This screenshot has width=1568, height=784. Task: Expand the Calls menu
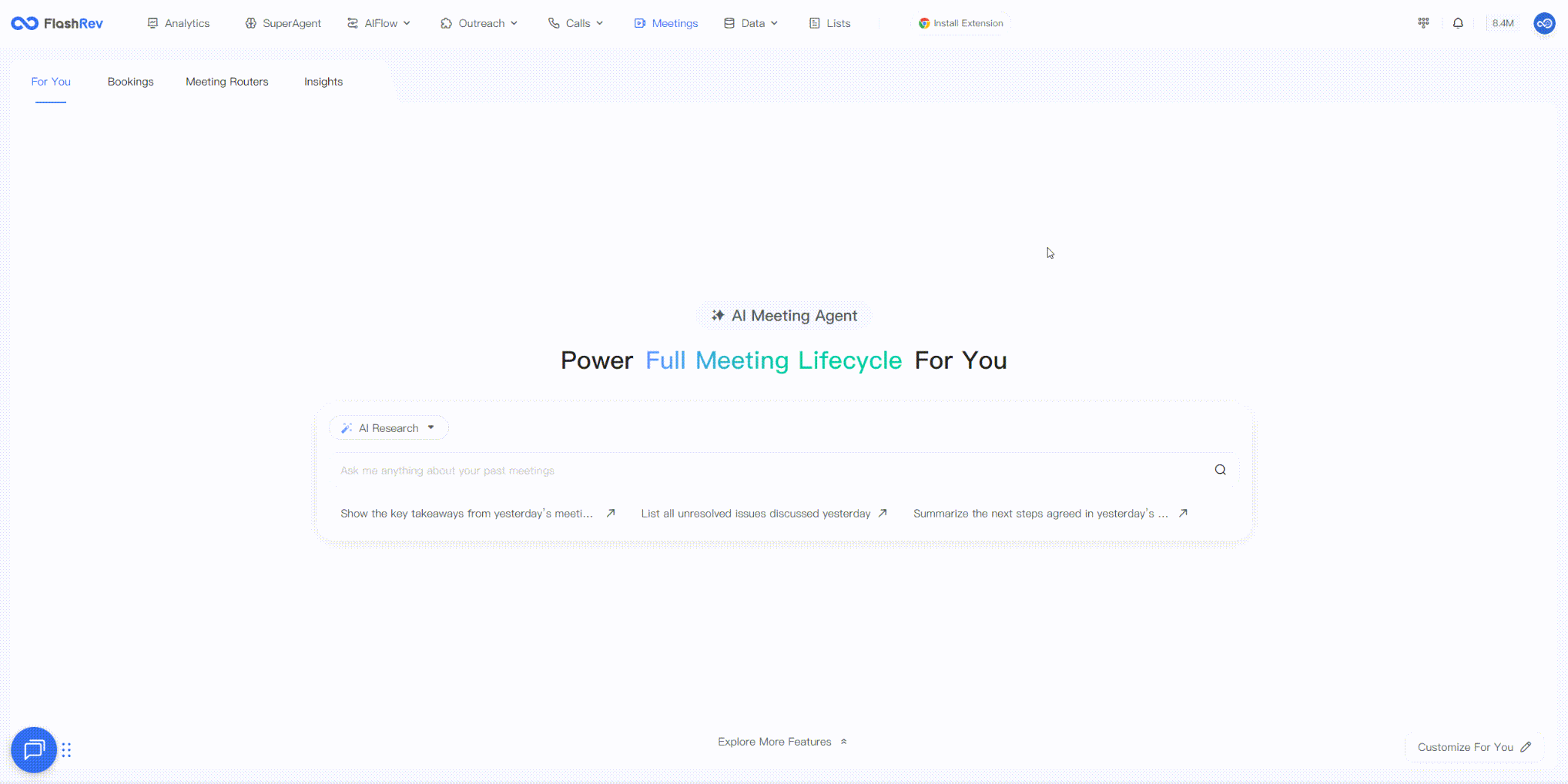pos(575,23)
